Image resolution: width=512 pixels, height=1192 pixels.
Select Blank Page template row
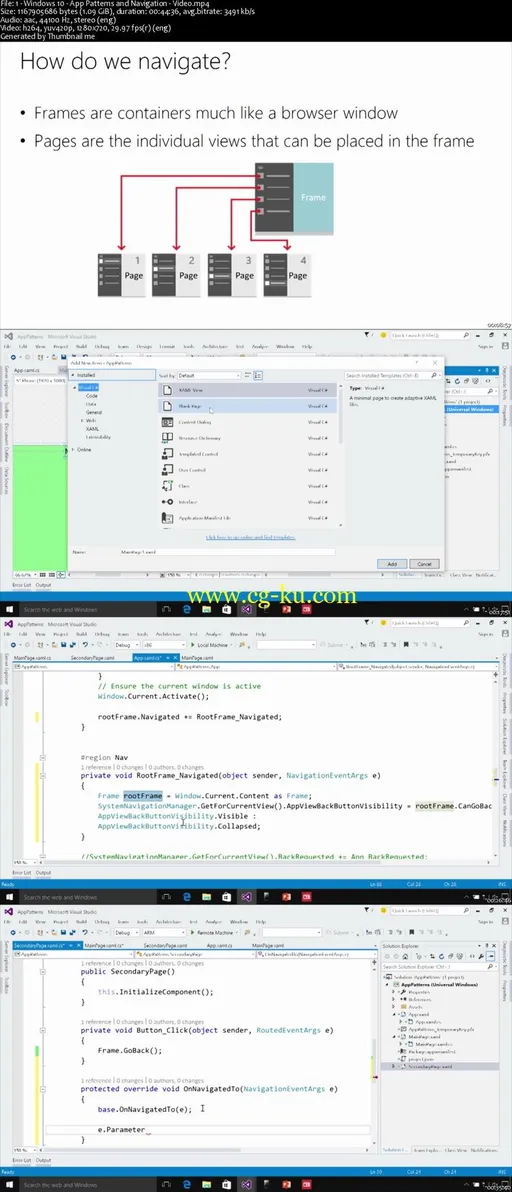pyautogui.click(x=247, y=406)
